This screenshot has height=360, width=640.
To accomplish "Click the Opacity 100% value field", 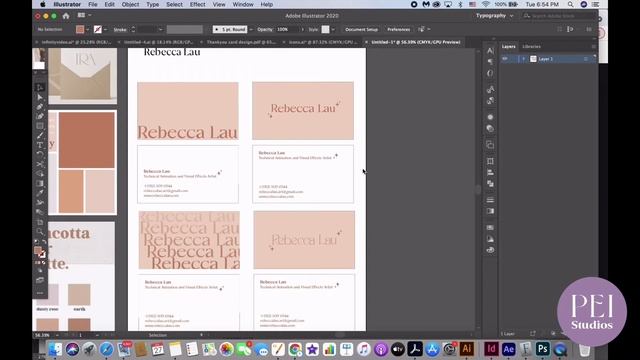I will pyautogui.click(x=287, y=29).
